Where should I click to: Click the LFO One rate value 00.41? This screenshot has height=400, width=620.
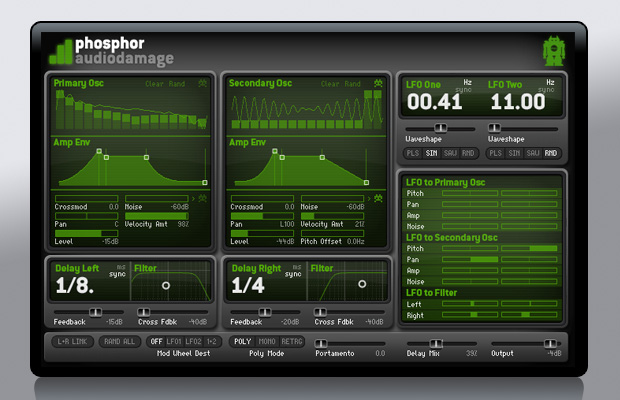pos(435,102)
